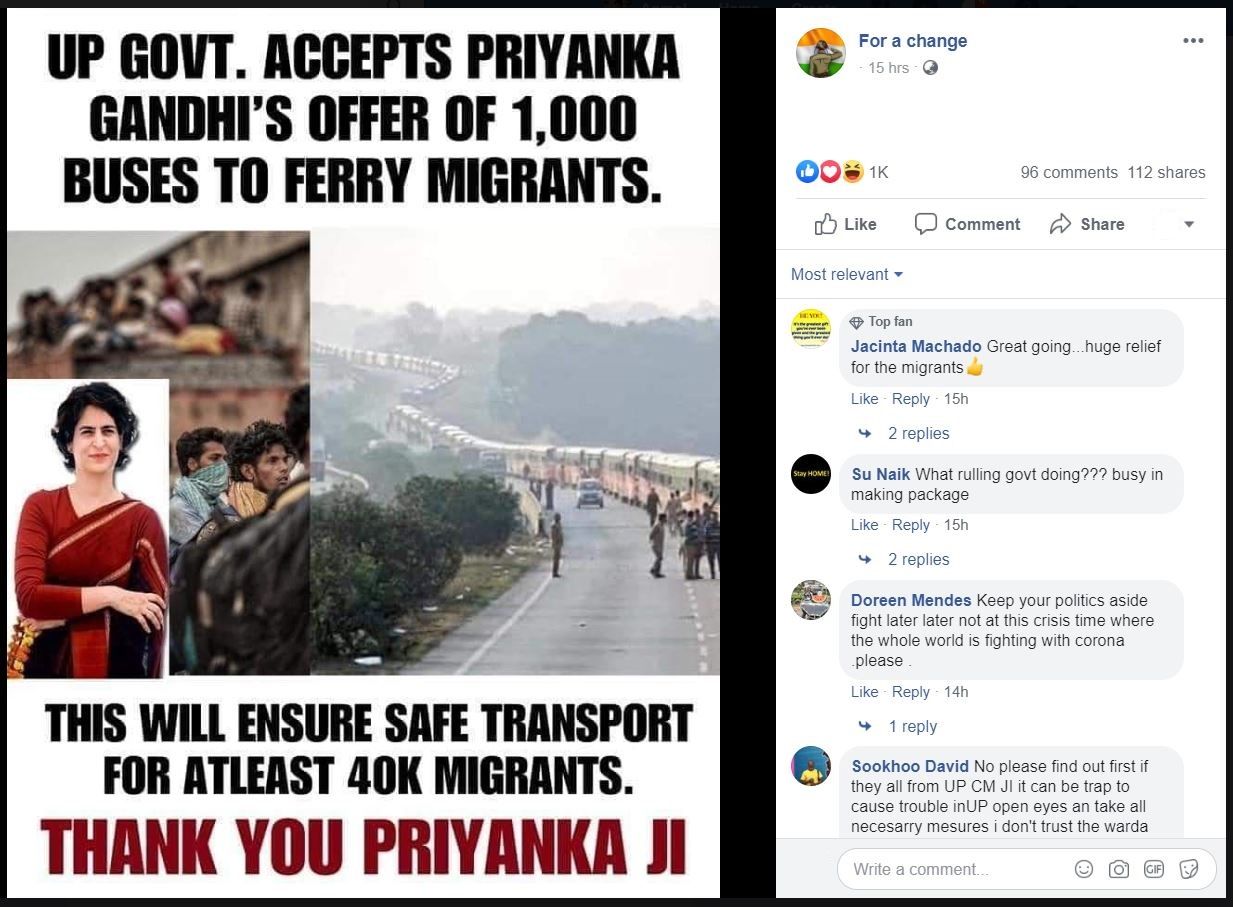
Task: Expand 2 replies under Jacinta Machado's comment
Action: 918,433
